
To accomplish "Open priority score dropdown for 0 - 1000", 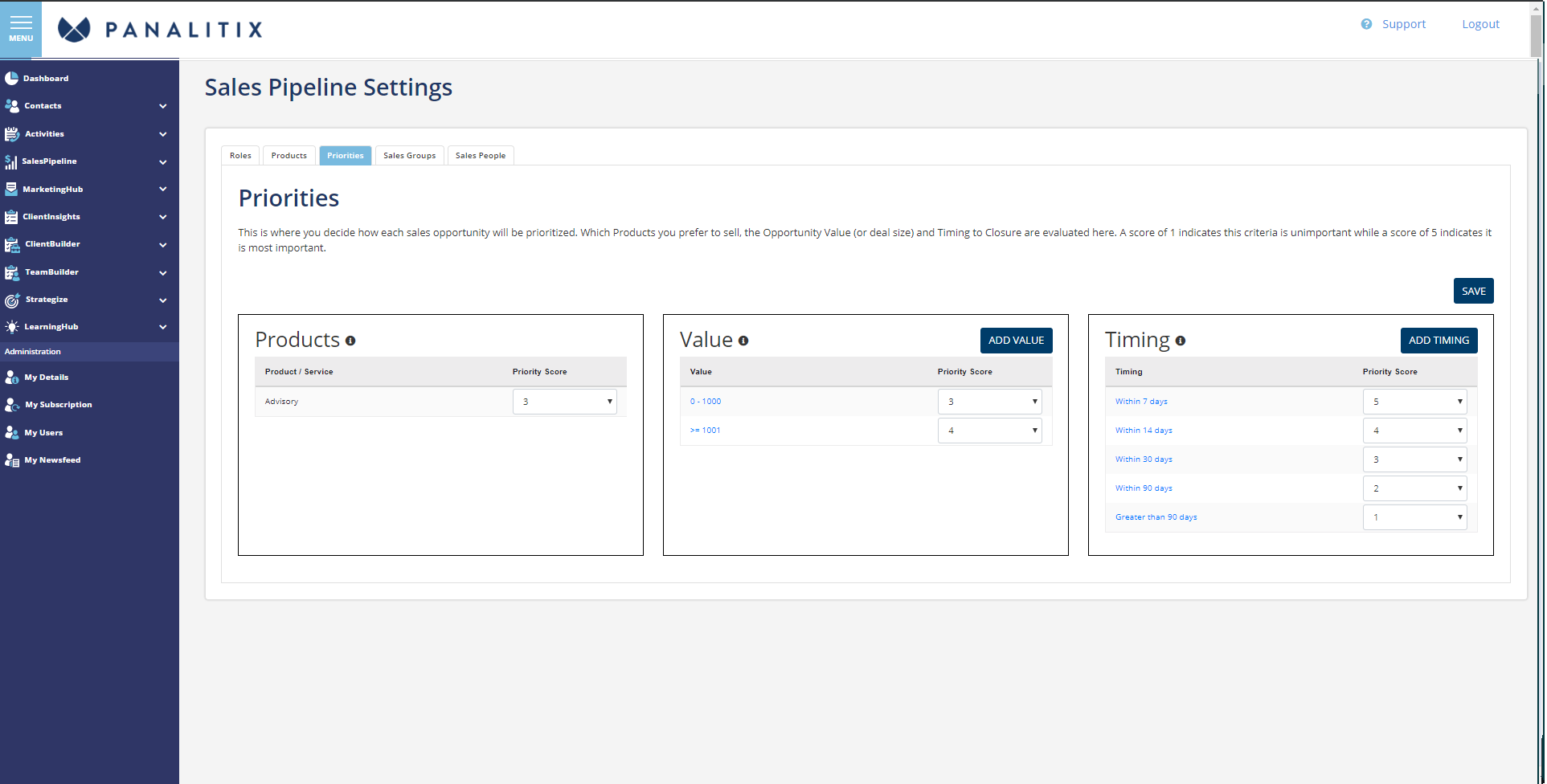I will coord(990,402).
